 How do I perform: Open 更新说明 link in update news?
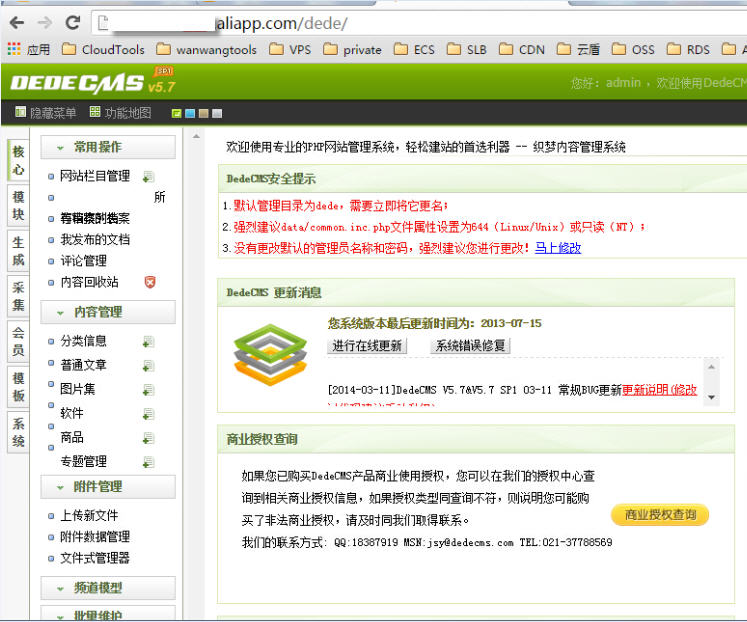coord(660,390)
